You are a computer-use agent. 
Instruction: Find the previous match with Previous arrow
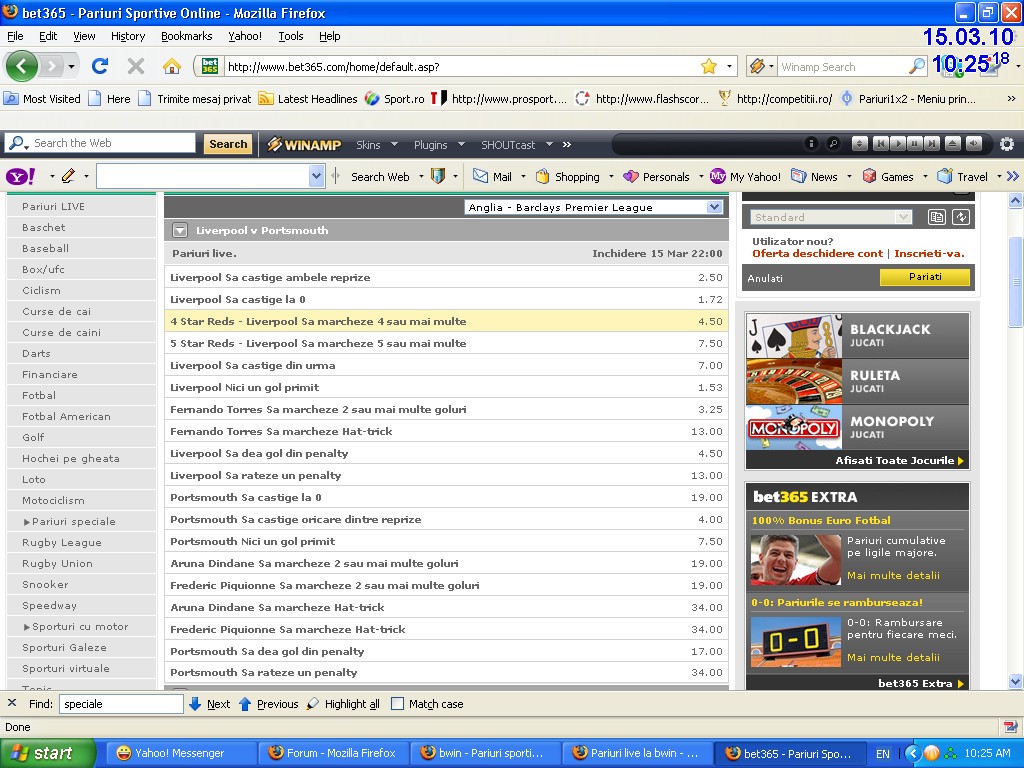268,704
